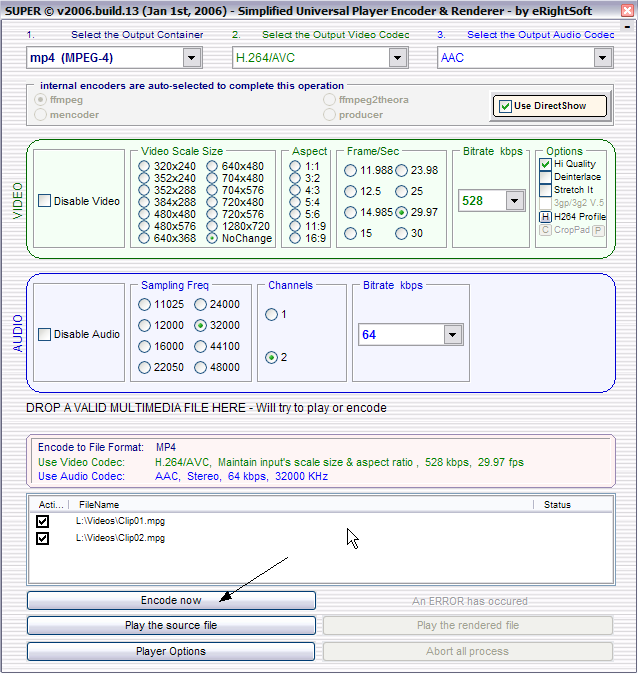638x674 pixels.
Task: Select 4:3 aspect ratio
Action: (x=295, y=190)
